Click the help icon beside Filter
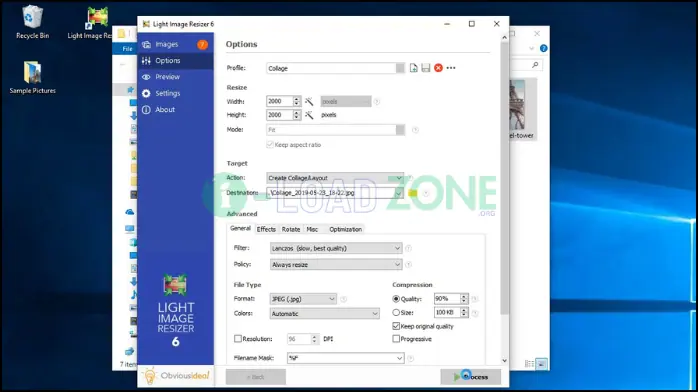The width and height of the screenshot is (698, 392). pyautogui.click(x=408, y=248)
